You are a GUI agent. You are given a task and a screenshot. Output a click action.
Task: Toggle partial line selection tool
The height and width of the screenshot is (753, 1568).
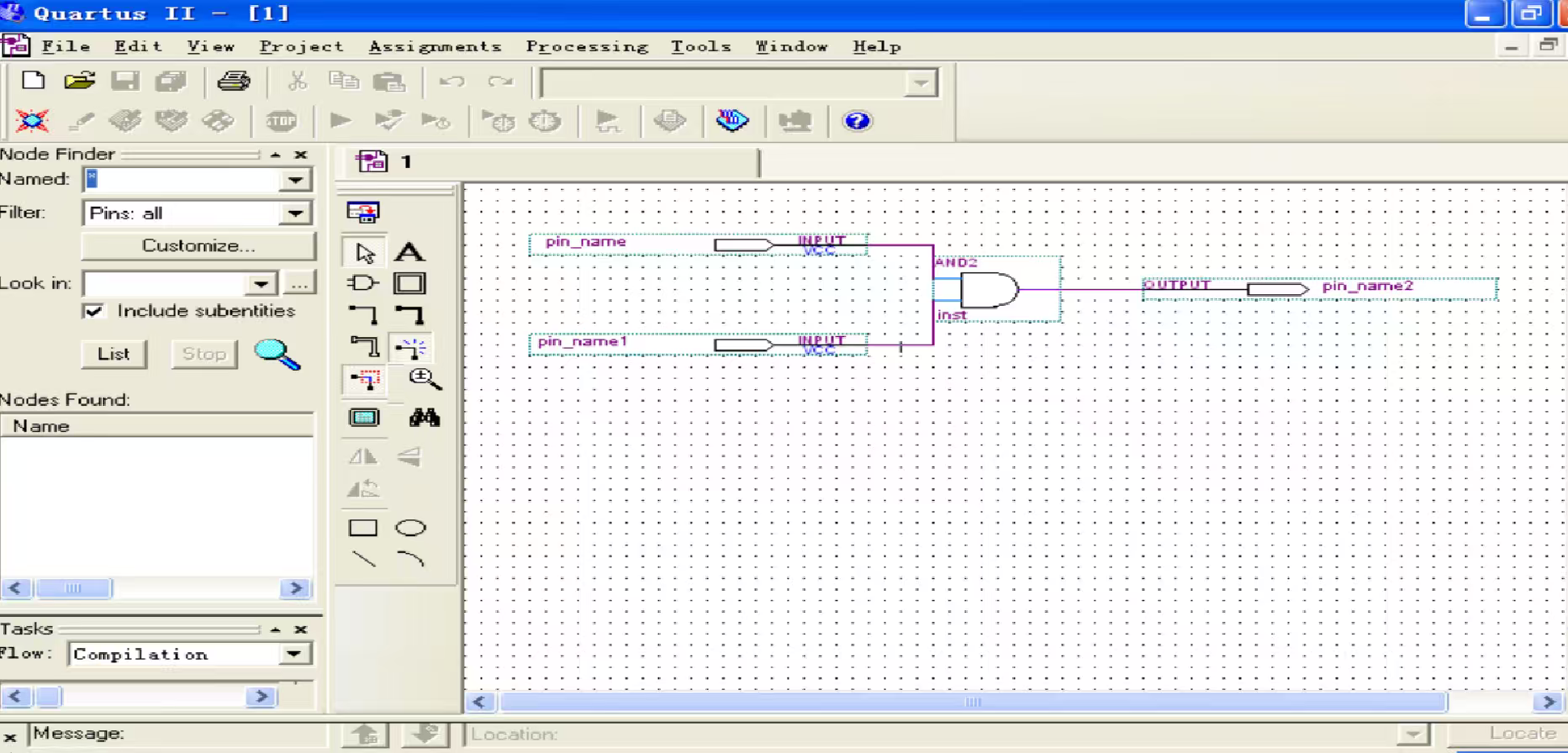point(364,380)
